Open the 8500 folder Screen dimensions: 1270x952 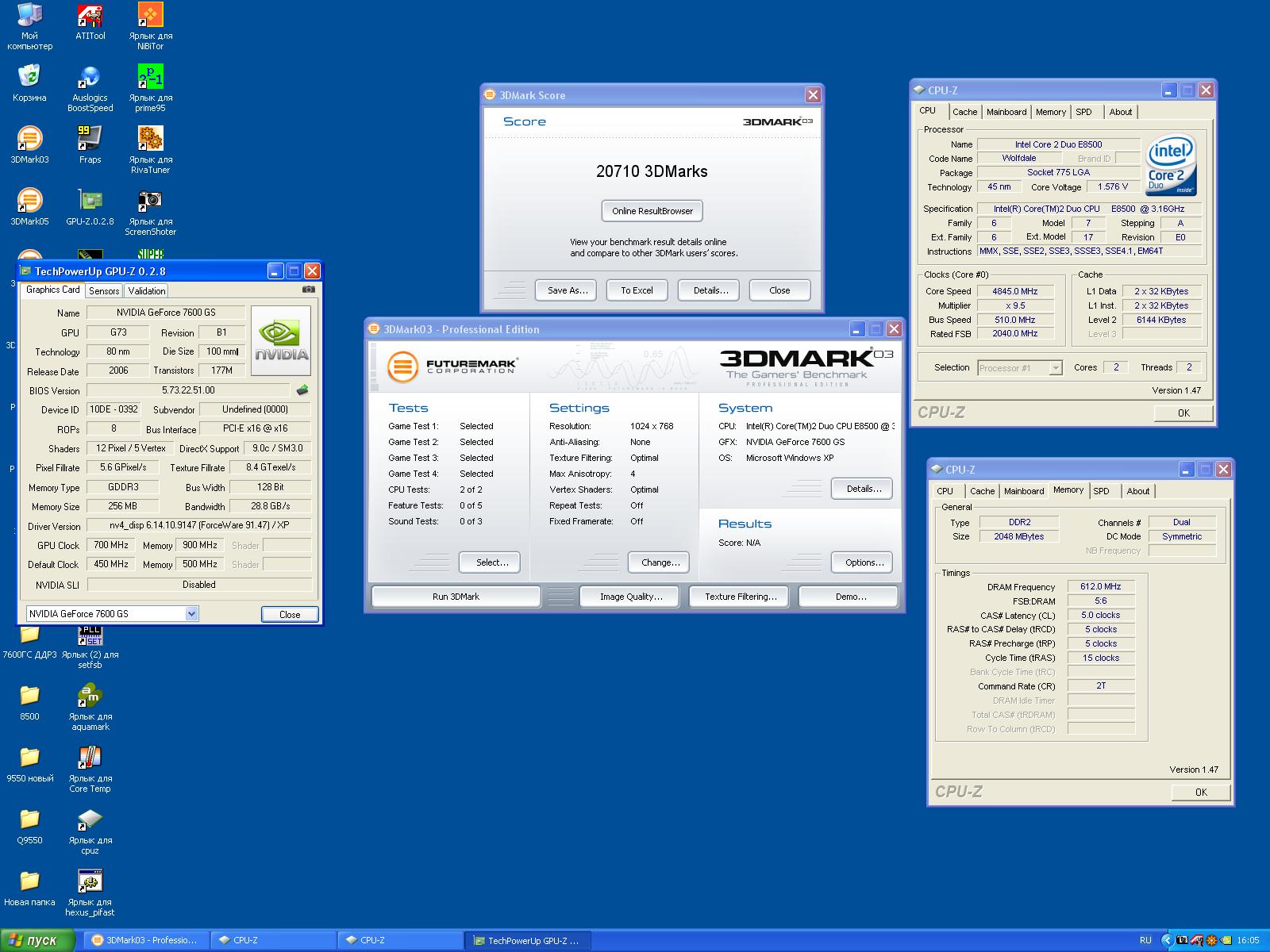[29, 702]
